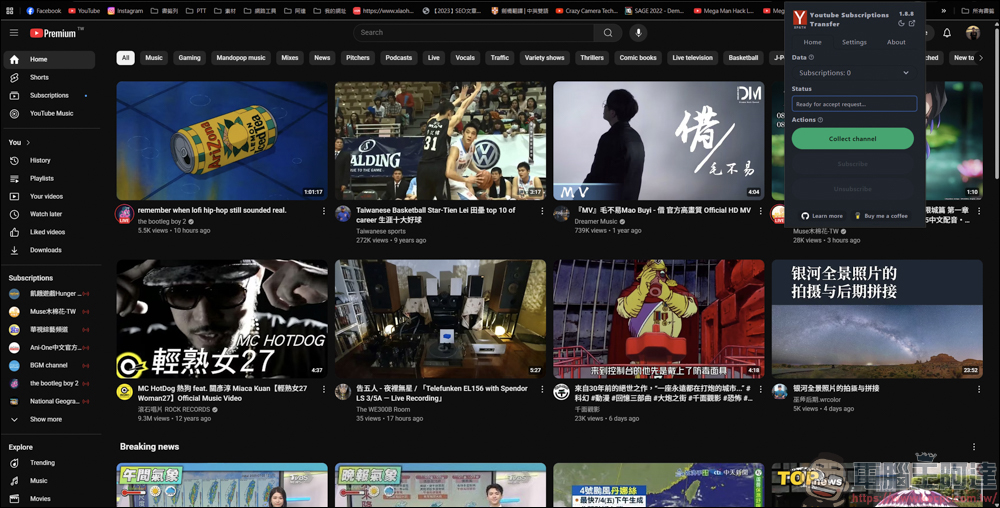1000x508 pixels.
Task: Open the YouTube hamburger guide menu
Action: click(x=14, y=33)
